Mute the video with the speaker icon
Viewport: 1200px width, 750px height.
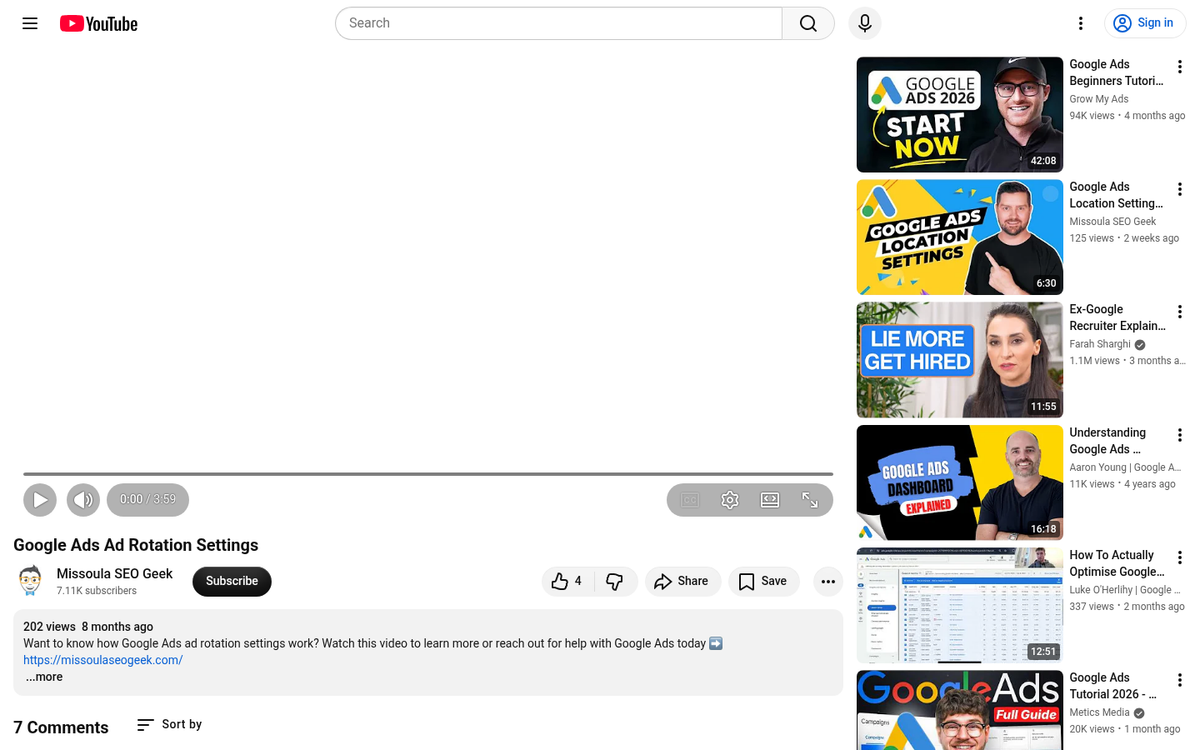pyautogui.click(x=83, y=499)
